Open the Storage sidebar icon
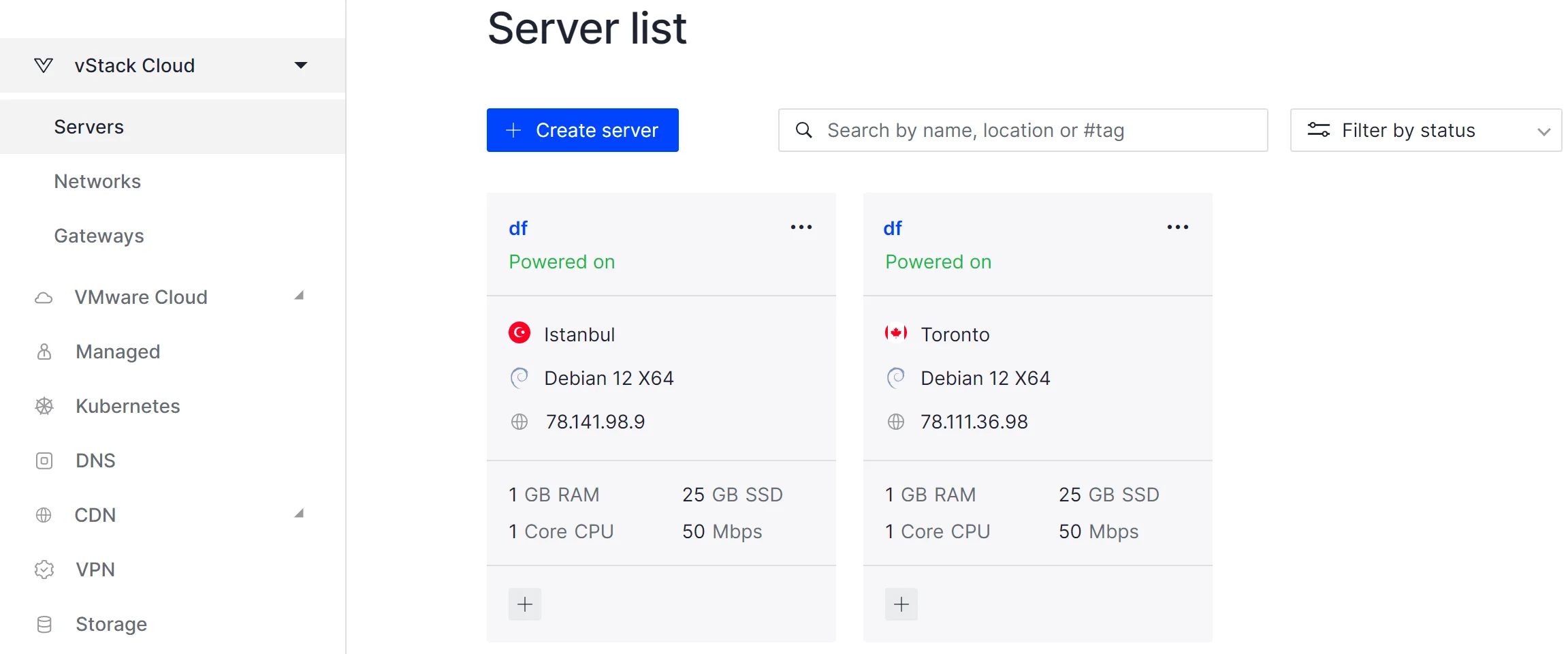The width and height of the screenshot is (1568, 654). (x=44, y=624)
